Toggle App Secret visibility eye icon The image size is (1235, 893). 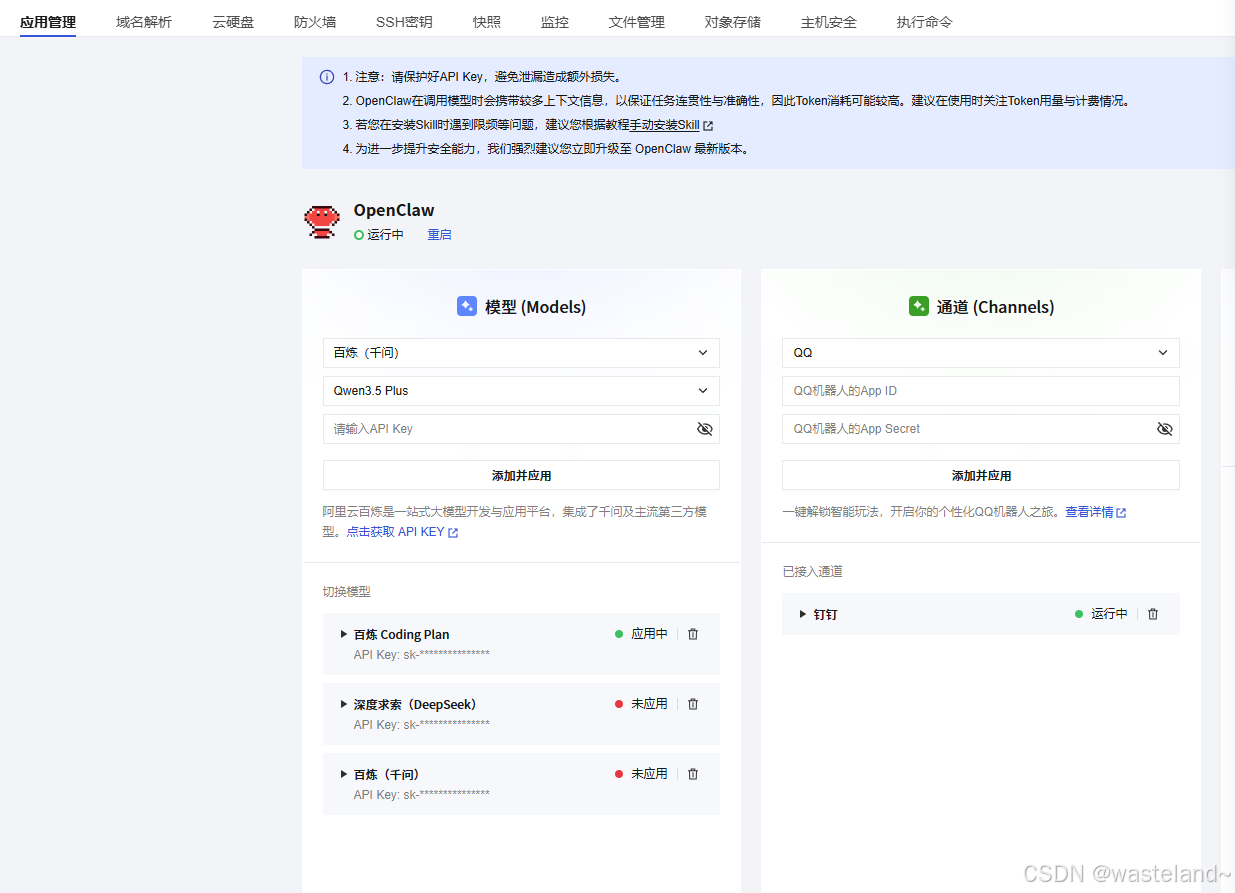coord(1165,429)
